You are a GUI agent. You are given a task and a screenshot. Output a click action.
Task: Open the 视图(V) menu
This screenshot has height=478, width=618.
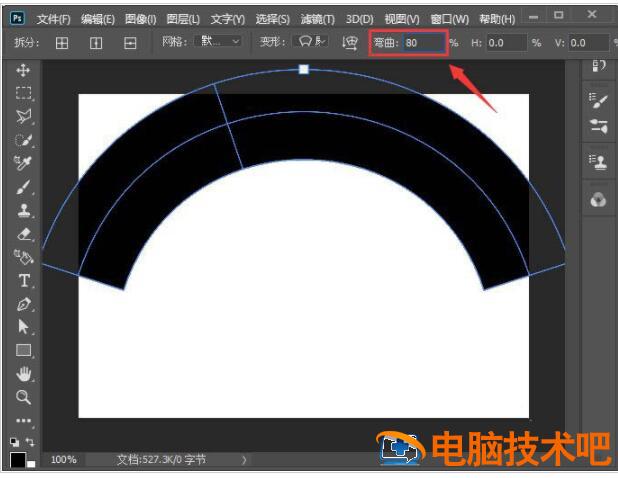402,19
